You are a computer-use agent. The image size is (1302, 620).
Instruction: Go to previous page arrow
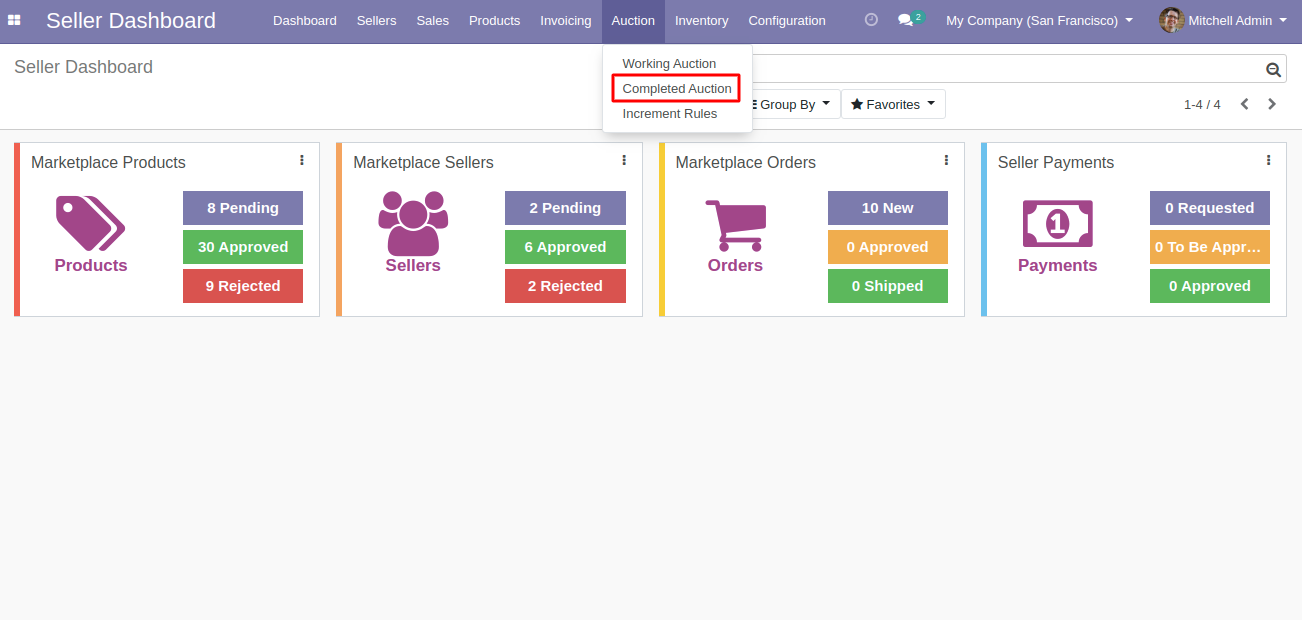pyautogui.click(x=1245, y=104)
